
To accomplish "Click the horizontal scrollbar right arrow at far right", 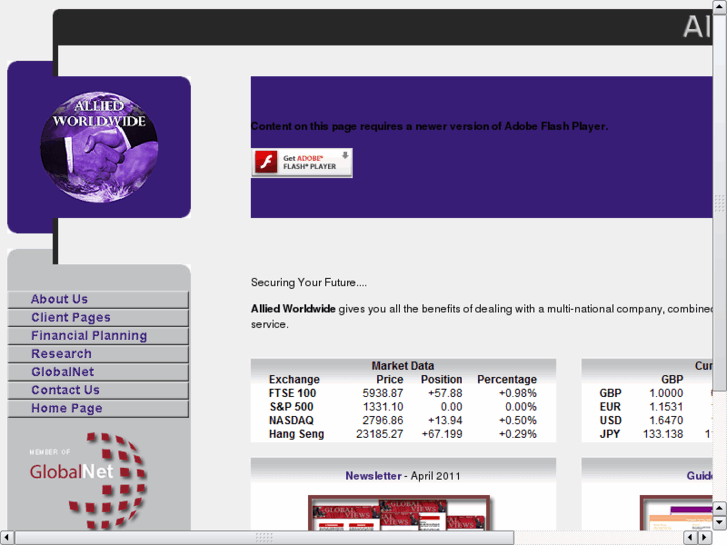I will 705,538.
